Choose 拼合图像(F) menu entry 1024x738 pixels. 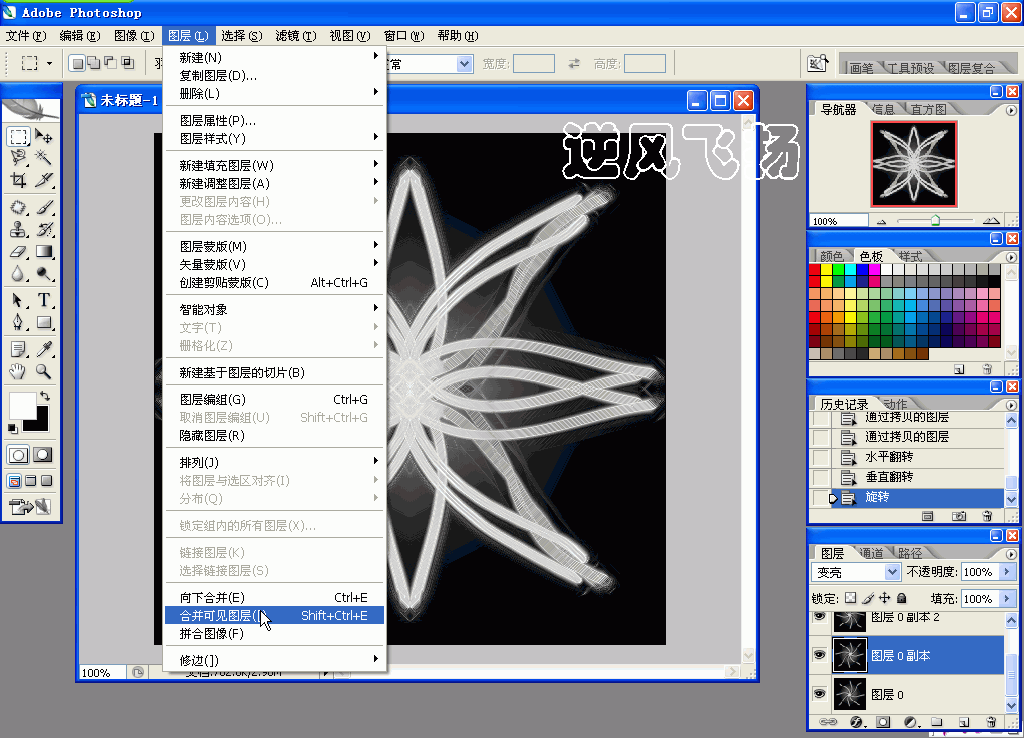(274, 634)
